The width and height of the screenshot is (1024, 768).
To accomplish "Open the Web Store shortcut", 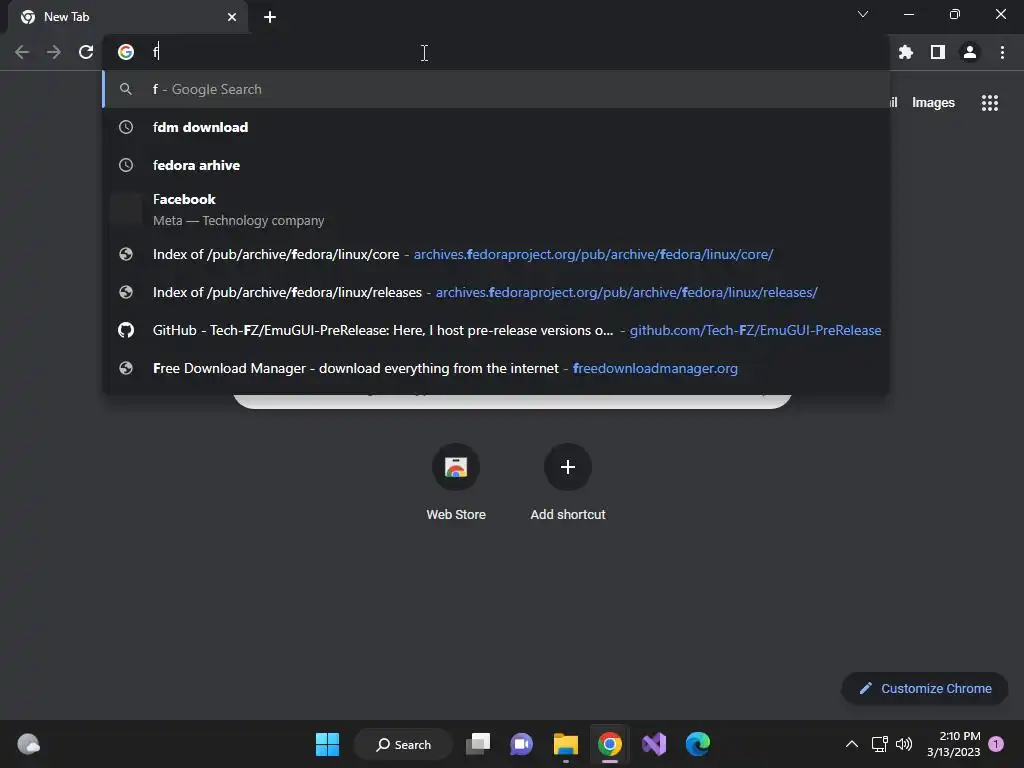I will (456, 483).
